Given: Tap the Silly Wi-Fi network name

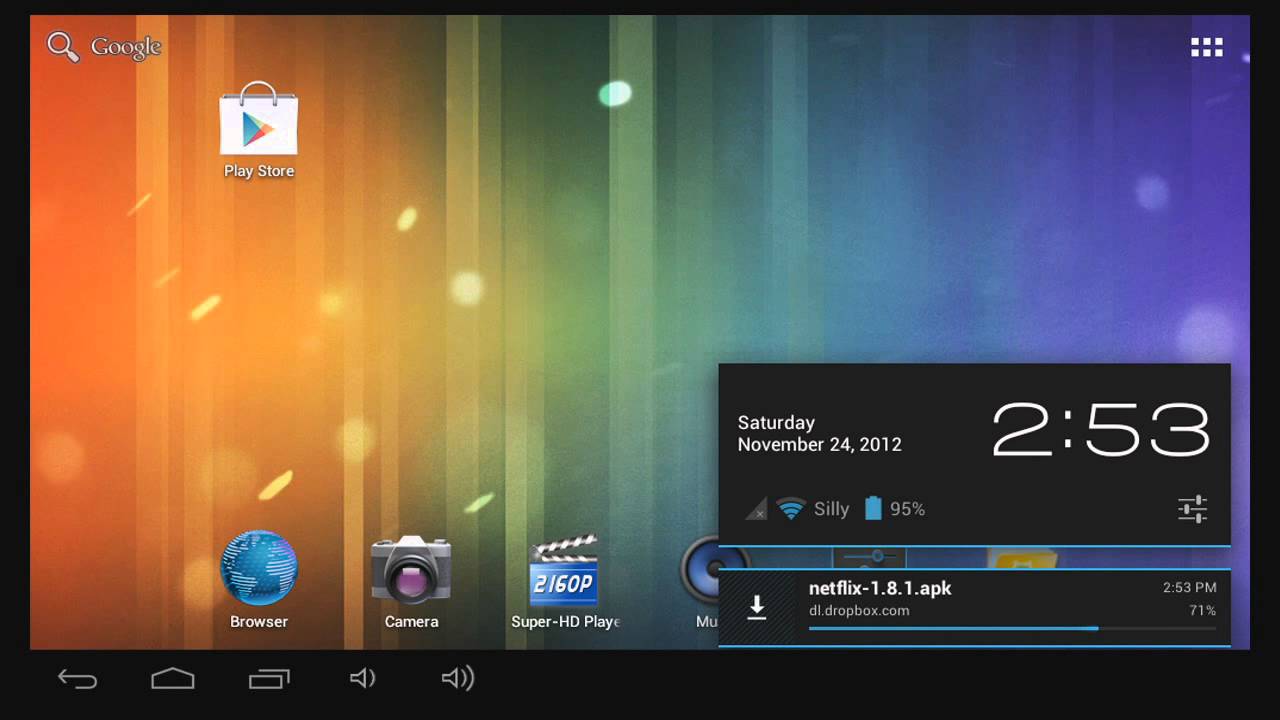Looking at the screenshot, I should click(x=831, y=509).
